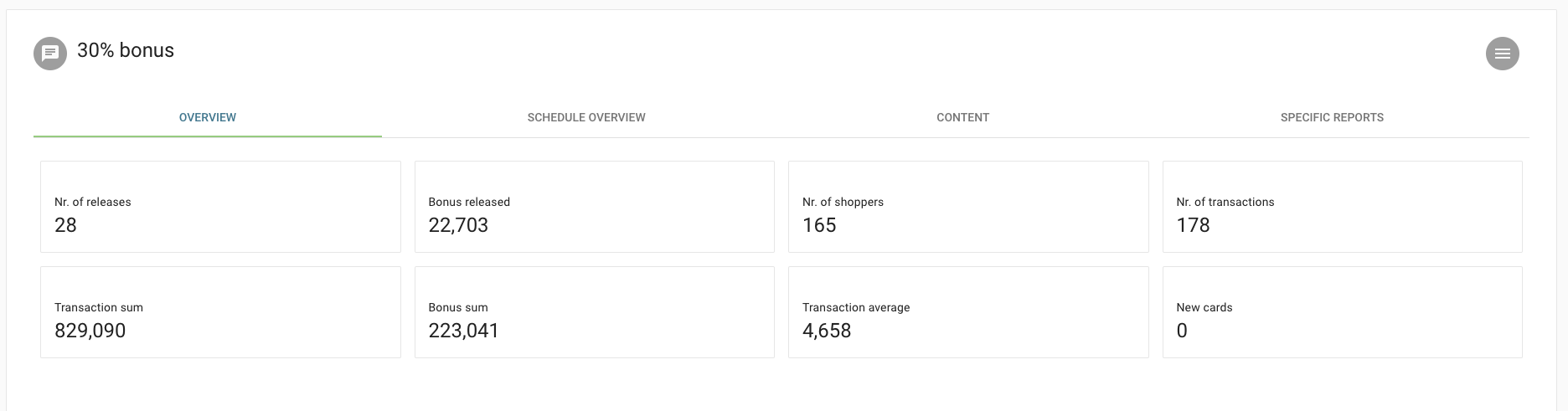Select the Nr. of releases card
The width and height of the screenshot is (1568, 411).
(220, 207)
